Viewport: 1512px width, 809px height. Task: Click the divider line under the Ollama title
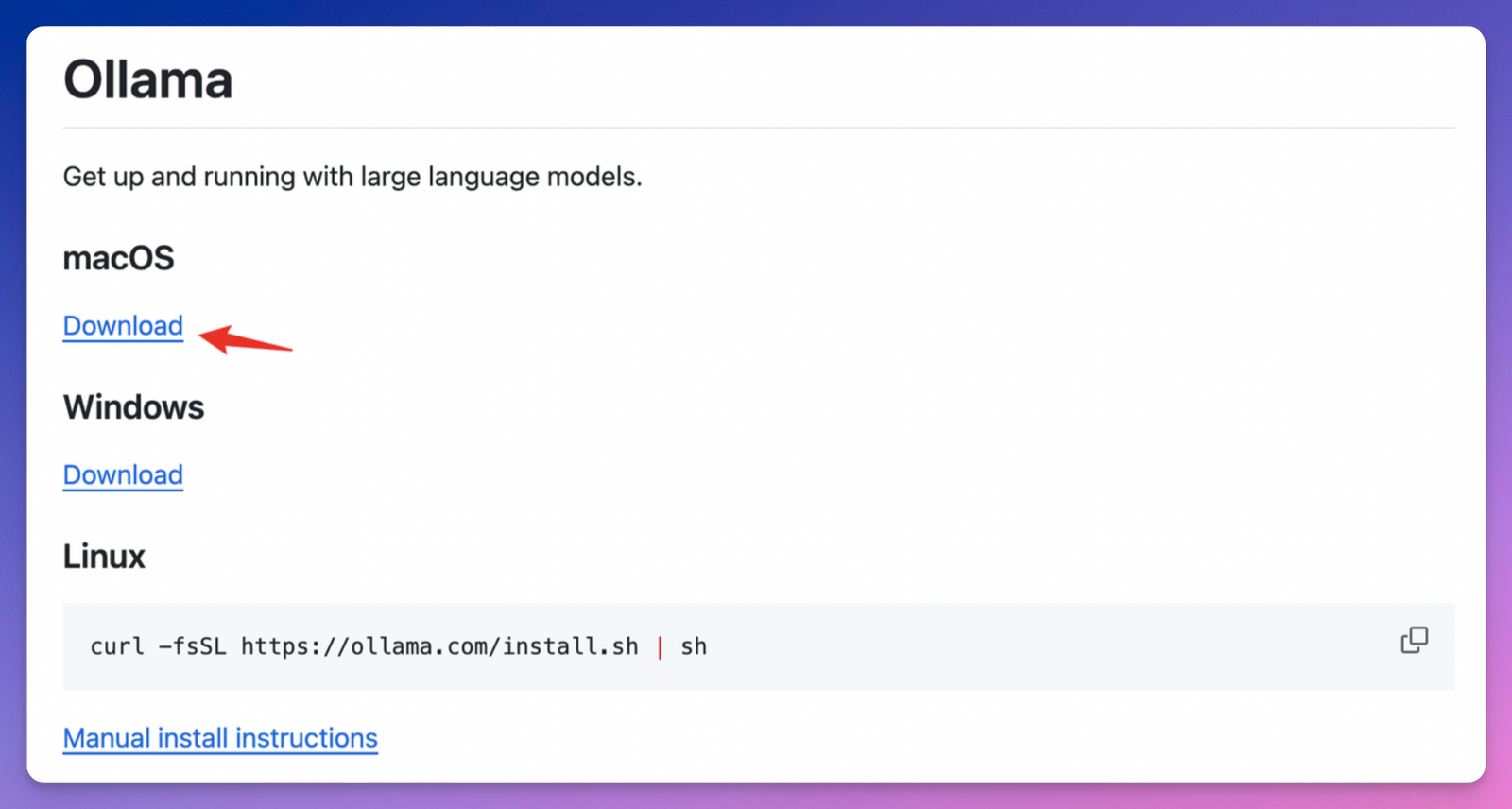point(758,128)
